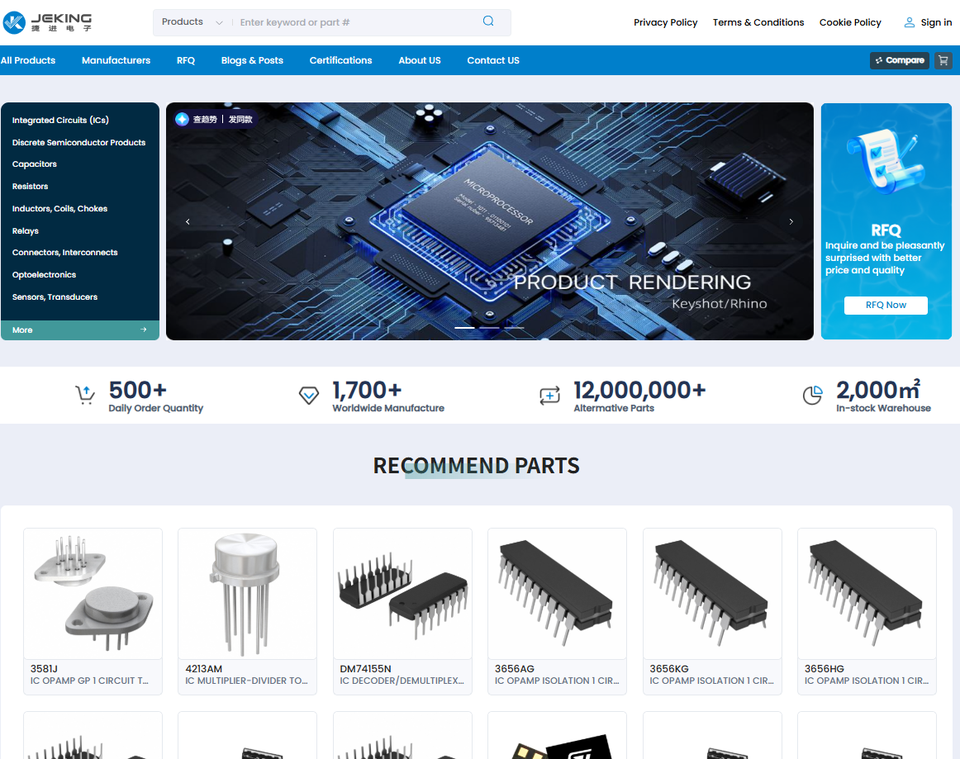Click the search magnifier icon
Viewport: 960px width, 759px height.
click(488, 21)
